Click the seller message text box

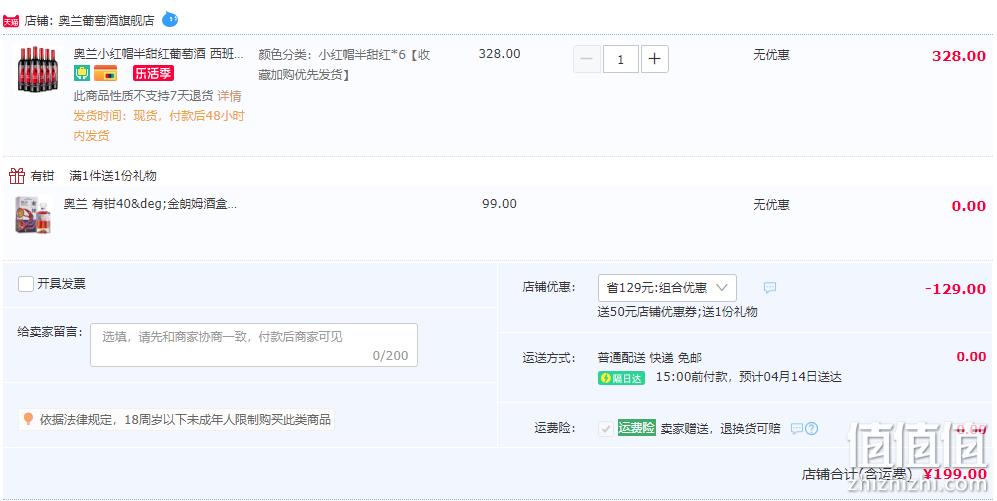254,345
